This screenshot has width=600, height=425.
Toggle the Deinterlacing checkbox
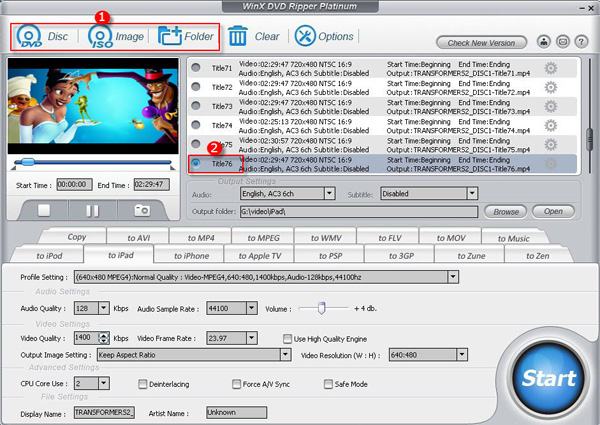tap(142, 384)
